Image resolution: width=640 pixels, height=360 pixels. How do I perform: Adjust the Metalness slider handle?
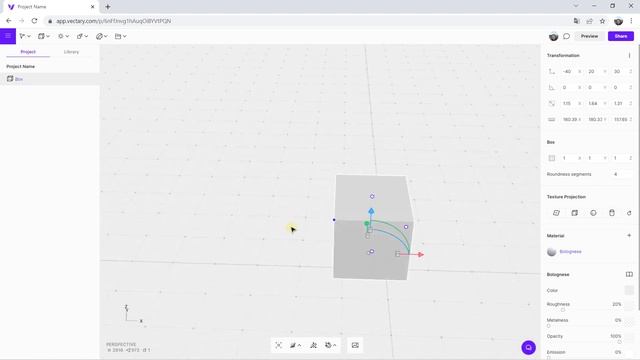[549, 326]
